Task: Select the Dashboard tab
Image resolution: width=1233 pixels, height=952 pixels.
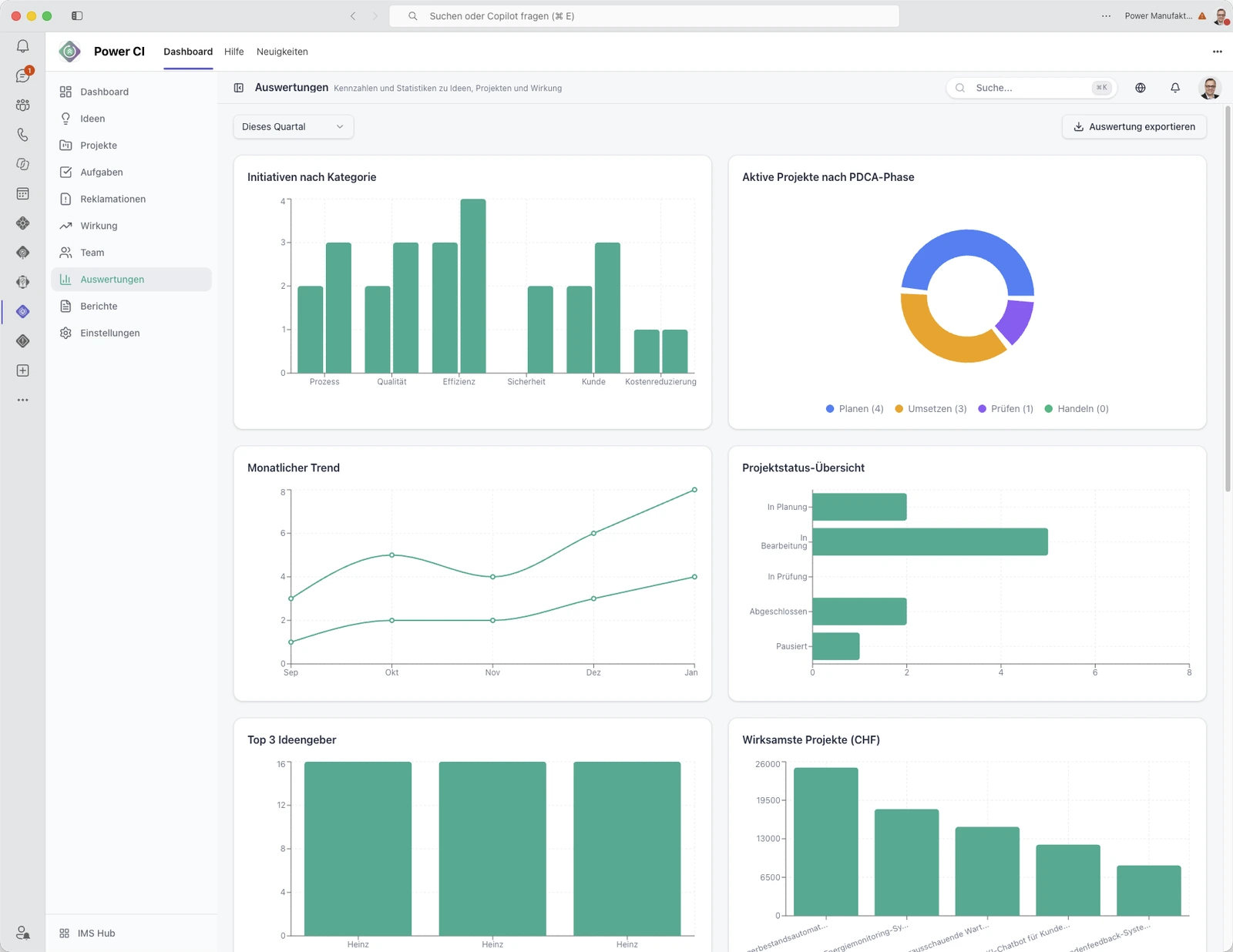Action: coord(188,52)
